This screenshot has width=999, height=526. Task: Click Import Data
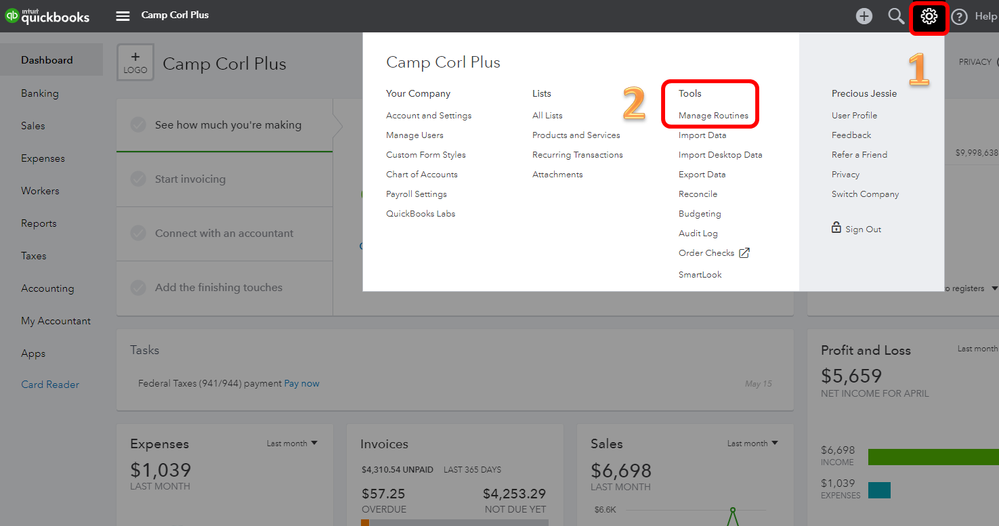click(702, 135)
